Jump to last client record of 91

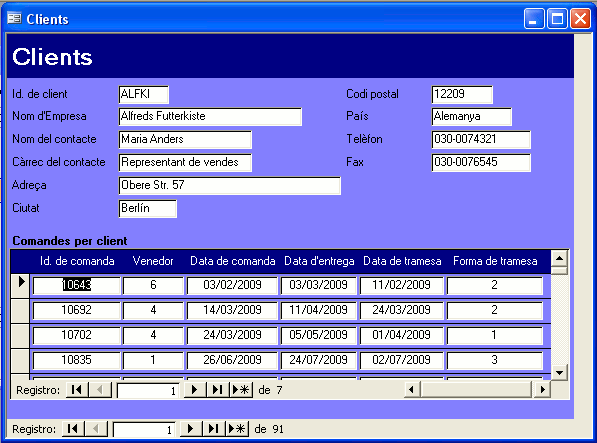point(214,429)
